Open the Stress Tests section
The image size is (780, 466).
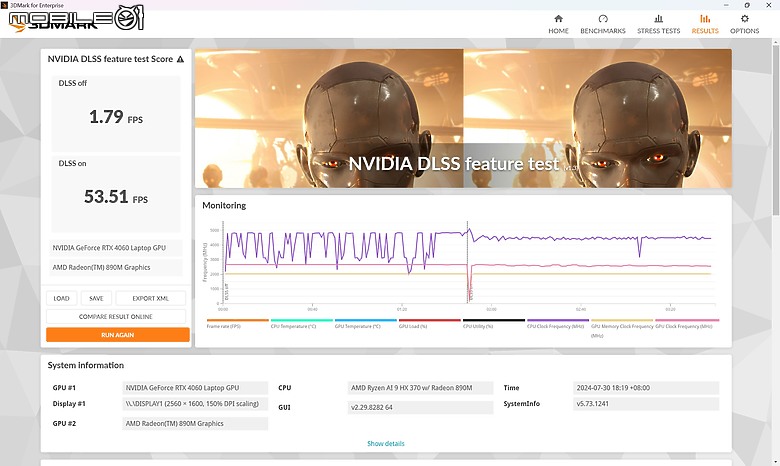point(659,24)
